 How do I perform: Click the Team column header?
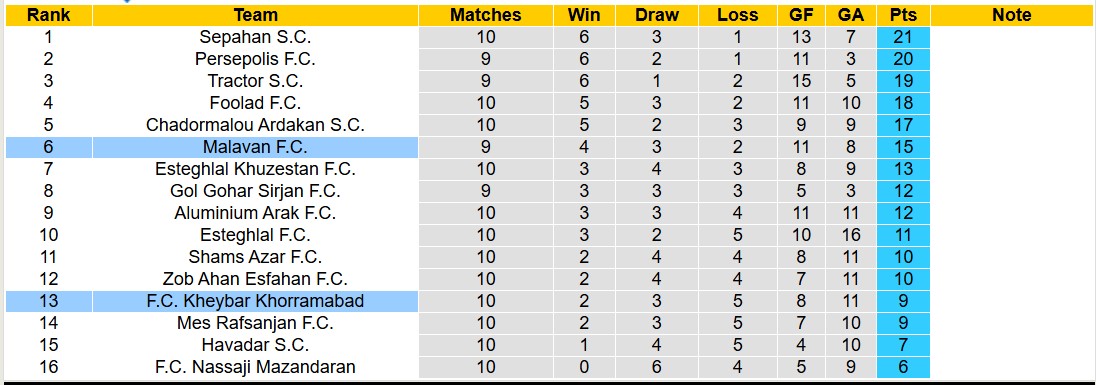tap(255, 15)
